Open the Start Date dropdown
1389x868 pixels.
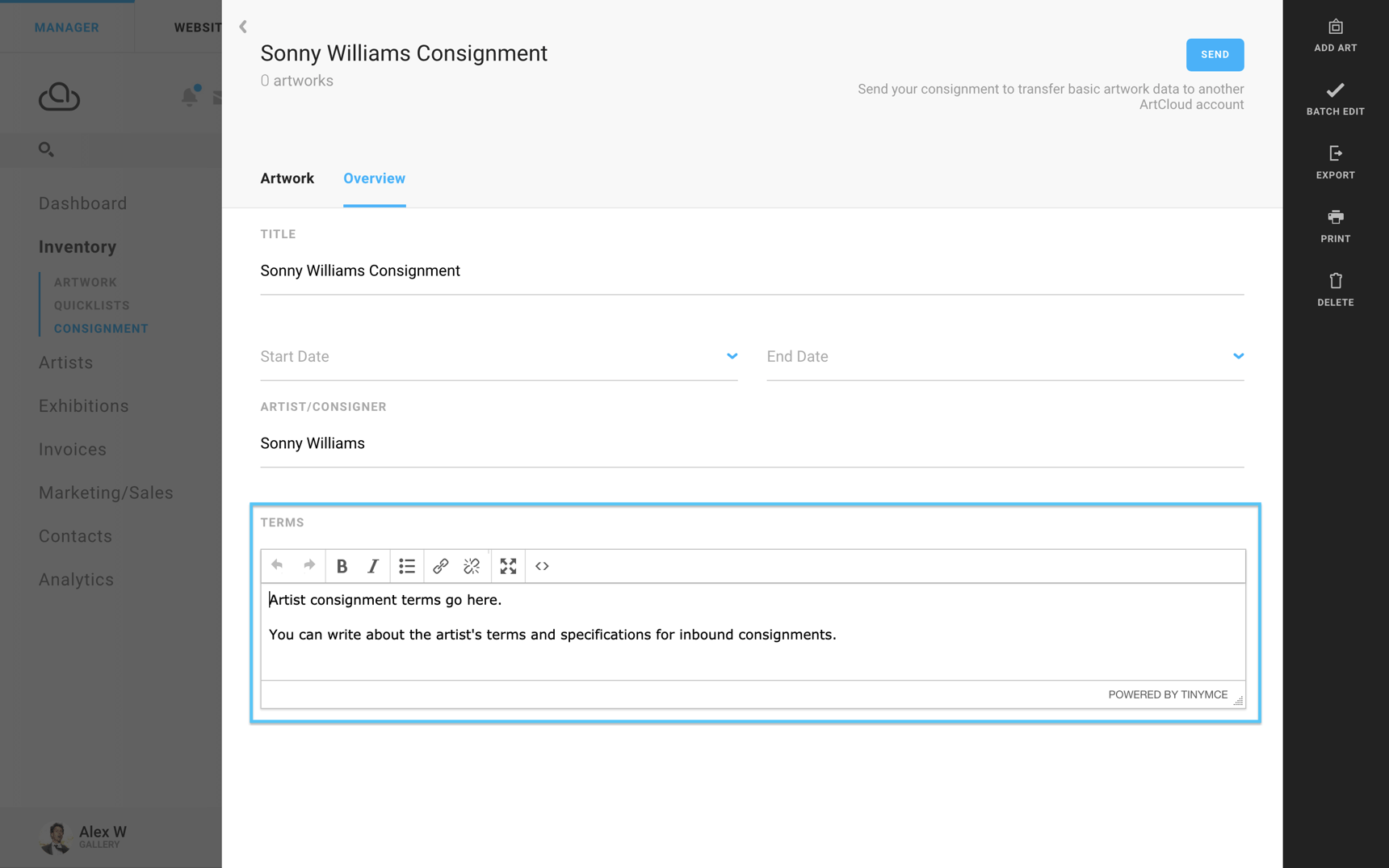pyautogui.click(x=732, y=356)
